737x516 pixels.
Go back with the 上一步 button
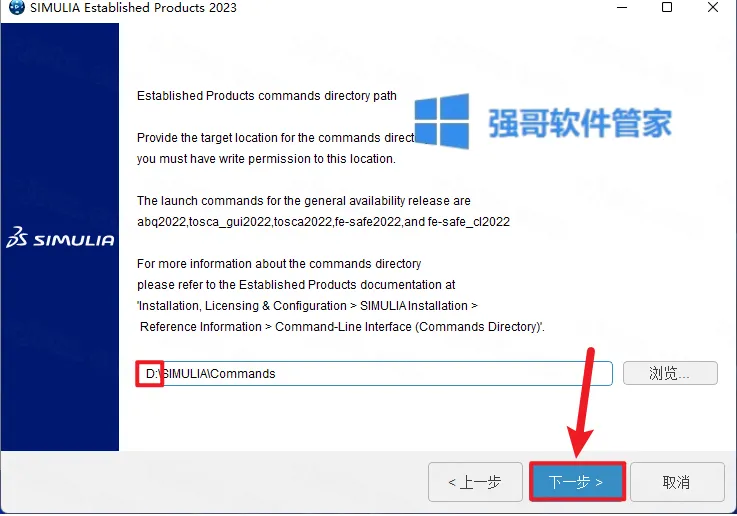(x=475, y=482)
